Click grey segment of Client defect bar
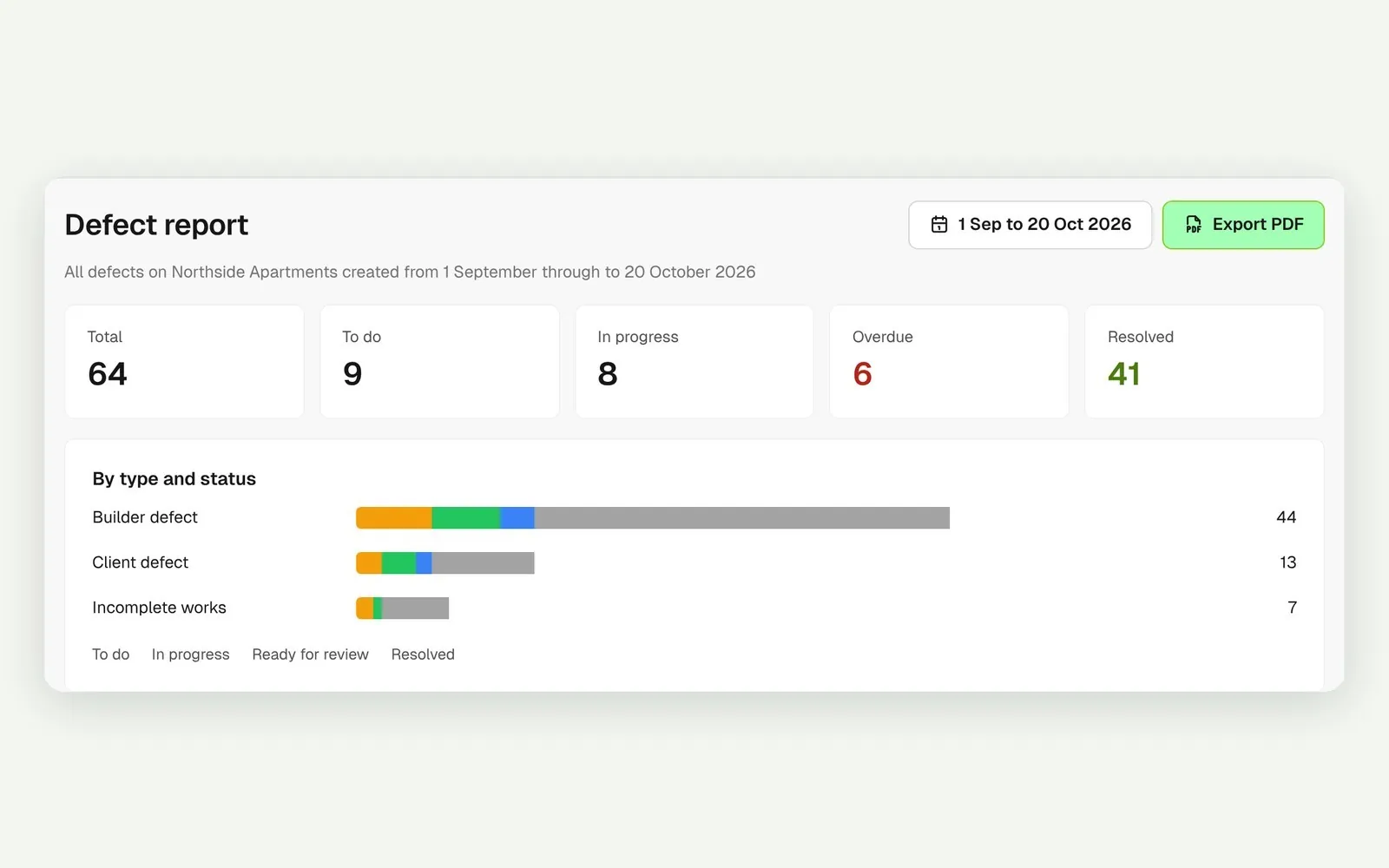The width and height of the screenshot is (1389, 868). click(x=484, y=563)
